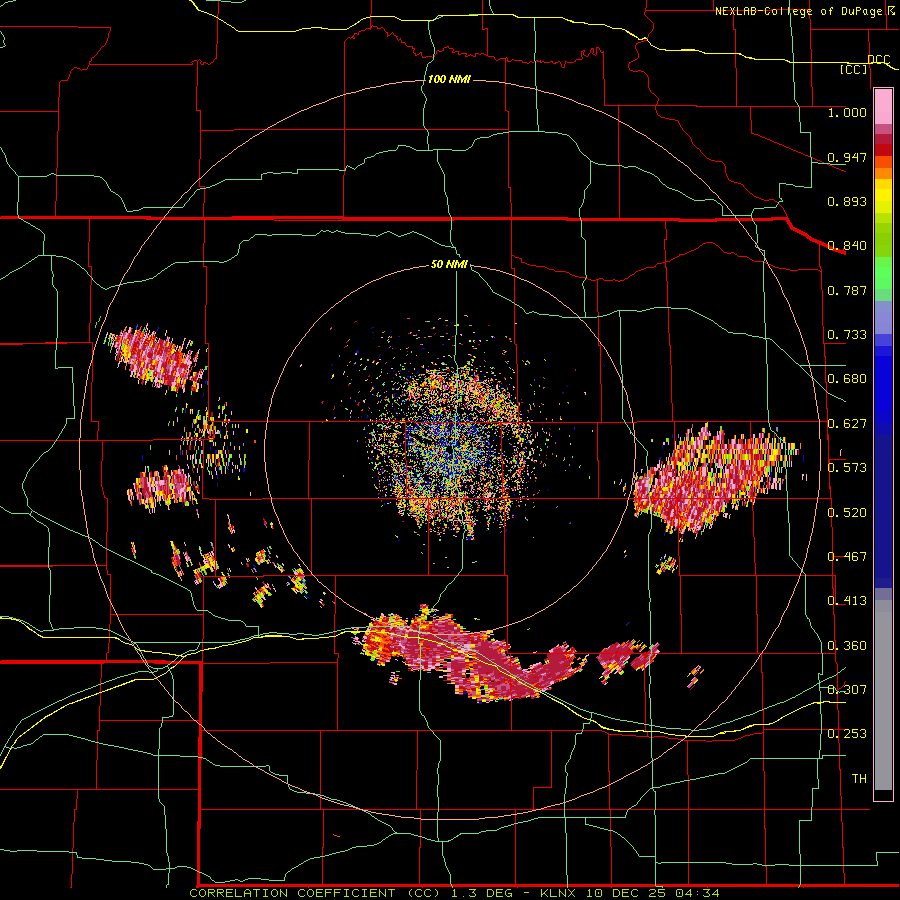
Task: Click the 0.253 legend value
Action: 847,734
